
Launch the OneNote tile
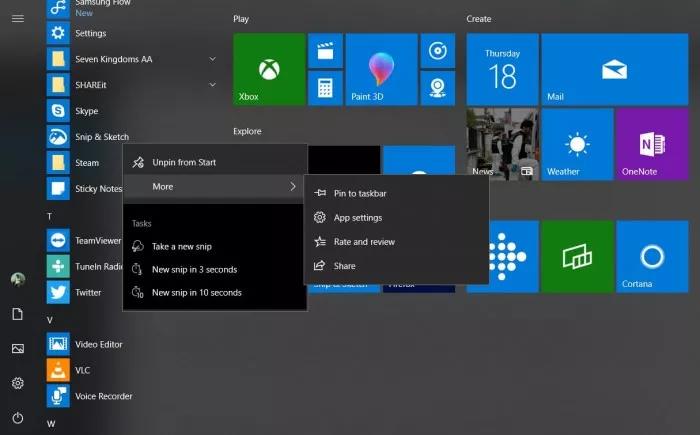point(652,144)
